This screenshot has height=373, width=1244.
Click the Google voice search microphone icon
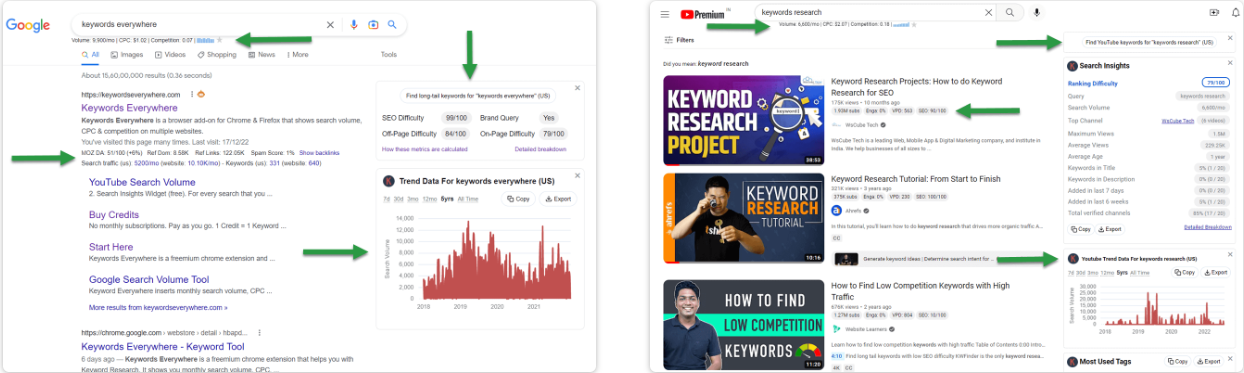353,25
